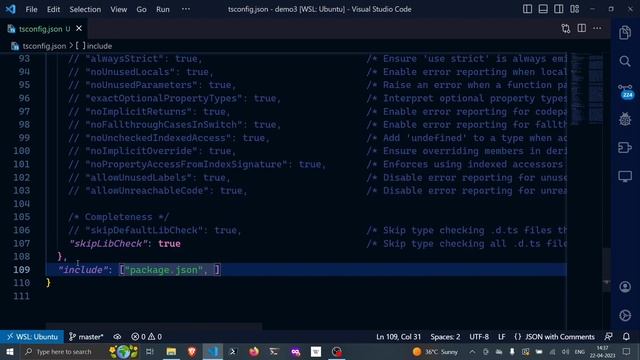Open the errors and warnings problems indicator

tap(147, 337)
